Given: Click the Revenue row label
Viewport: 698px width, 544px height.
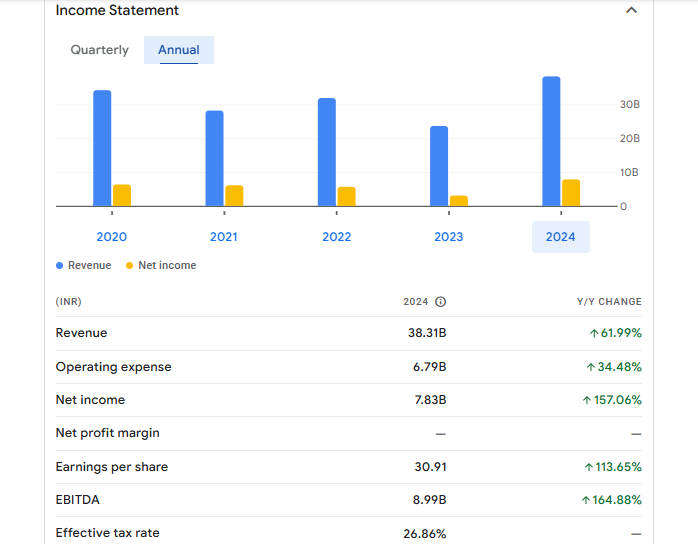Looking at the screenshot, I should (x=82, y=333).
